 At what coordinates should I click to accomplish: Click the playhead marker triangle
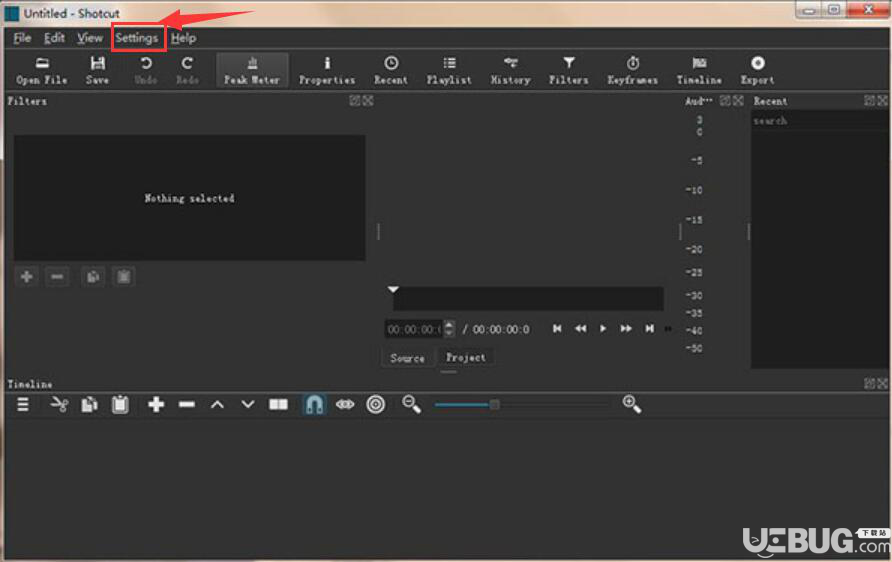(x=393, y=290)
